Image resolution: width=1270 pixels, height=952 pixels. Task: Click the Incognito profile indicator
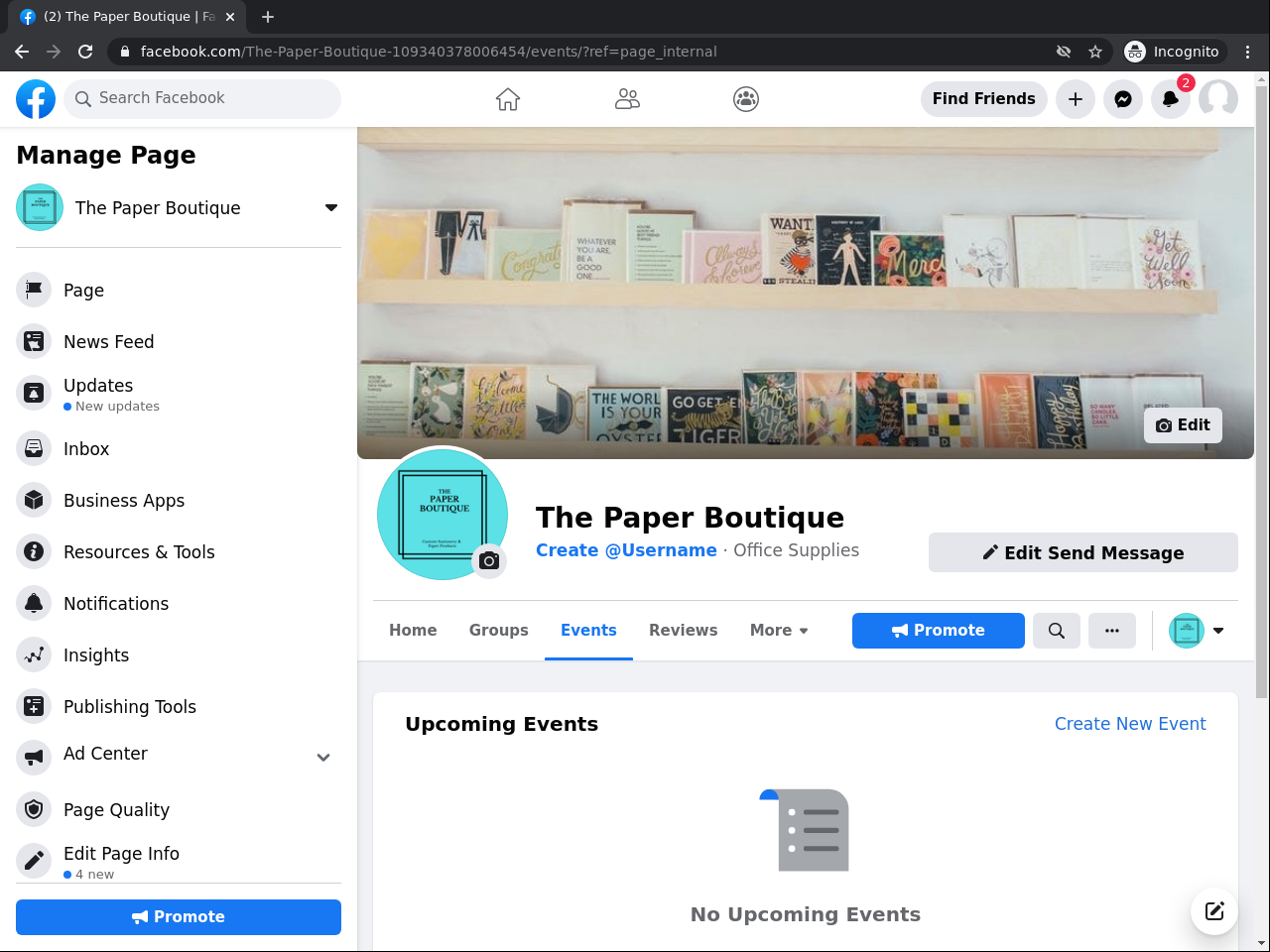tap(1173, 52)
